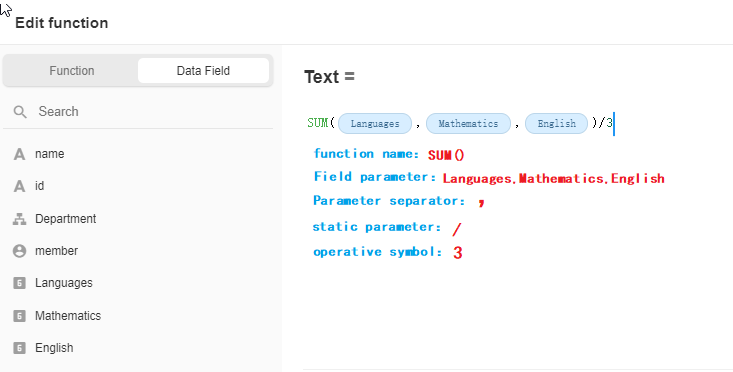Select the English chip in formula
Viewport: 733px width, 372px height.
pos(556,123)
